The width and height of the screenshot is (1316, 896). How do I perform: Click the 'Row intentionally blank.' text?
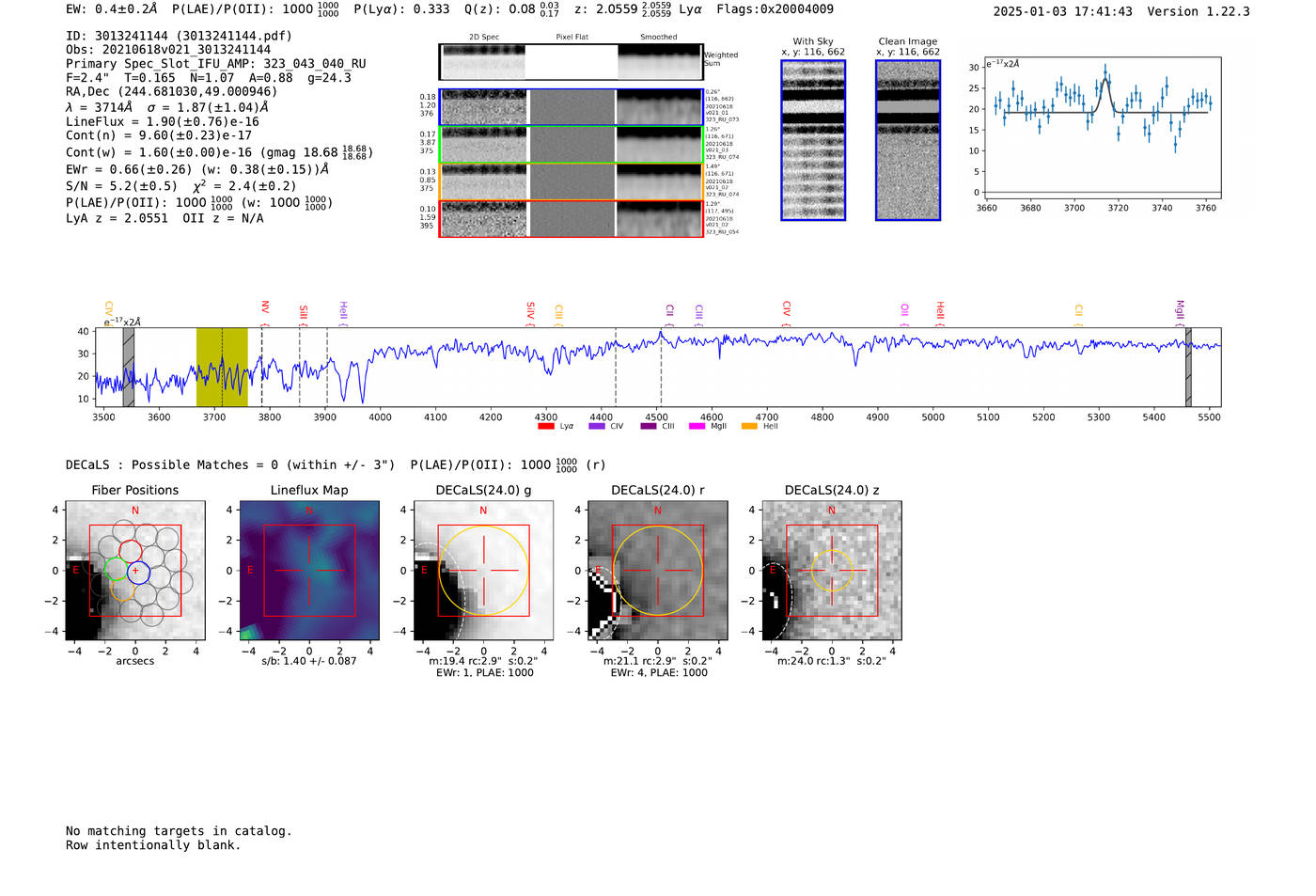153,845
